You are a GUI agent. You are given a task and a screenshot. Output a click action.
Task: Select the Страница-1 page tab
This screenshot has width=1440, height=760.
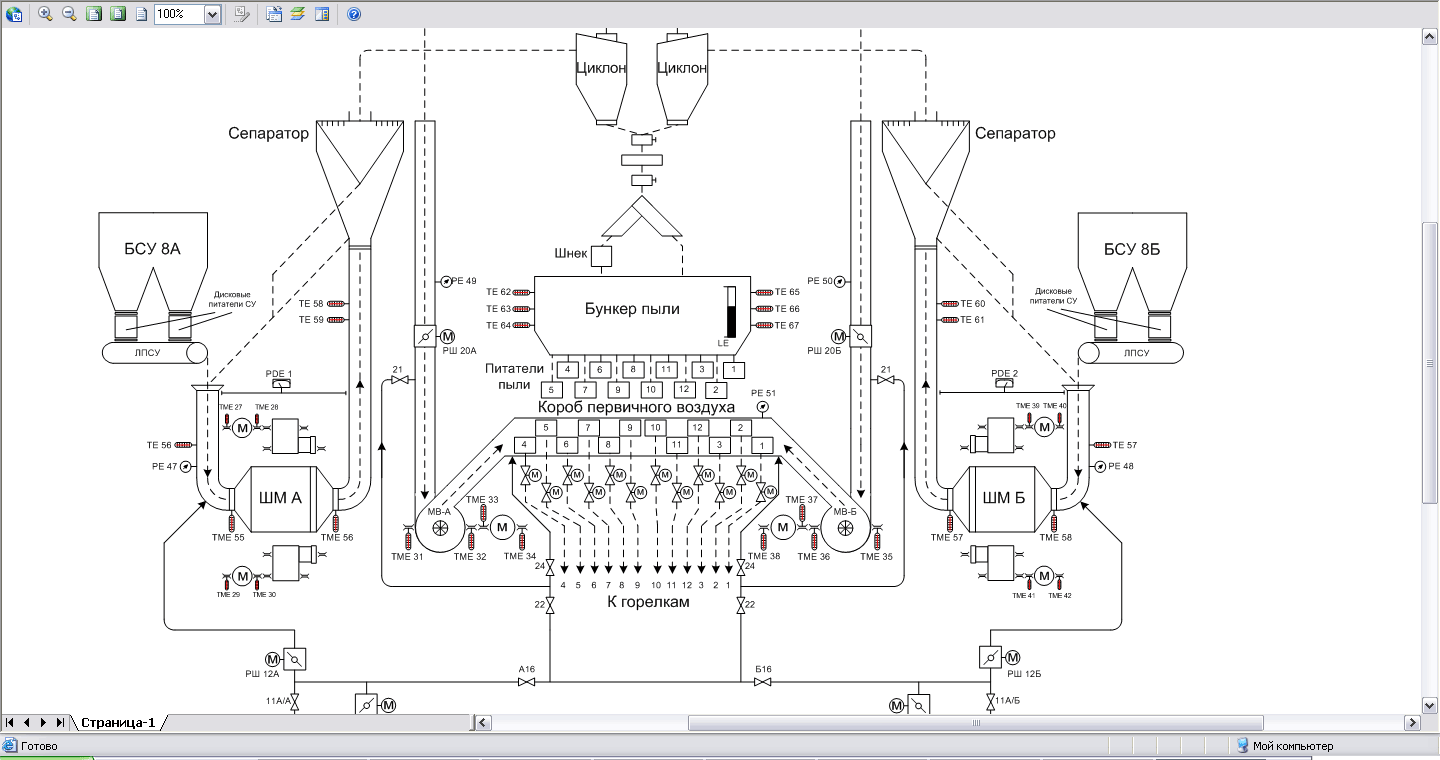point(118,723)
